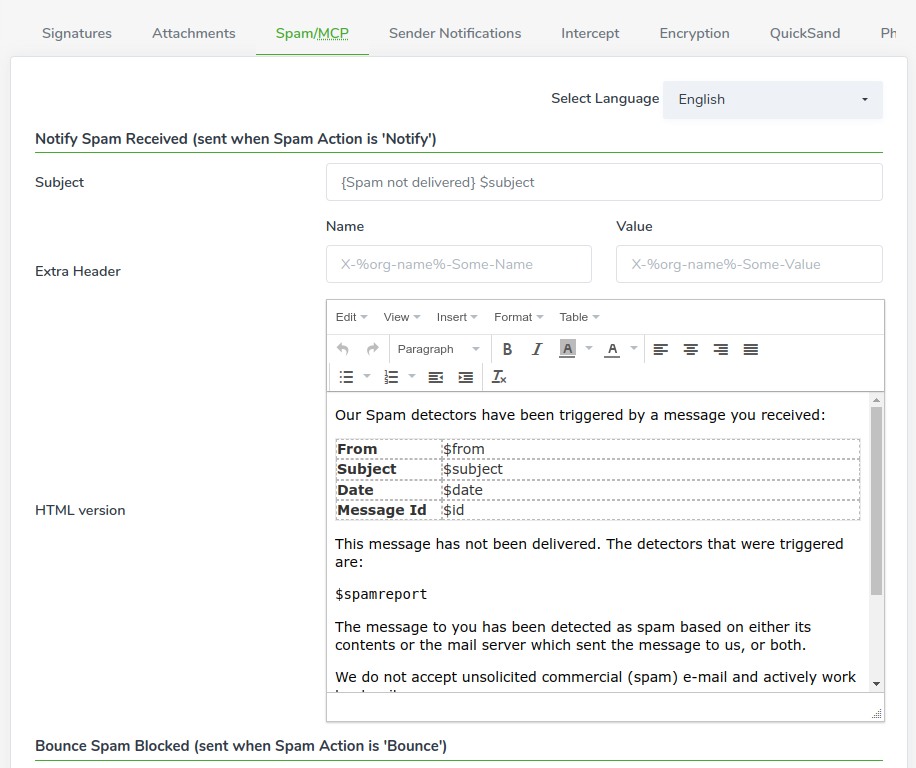
Task: Open the Edit menu
Action: (x=351, y=317)
